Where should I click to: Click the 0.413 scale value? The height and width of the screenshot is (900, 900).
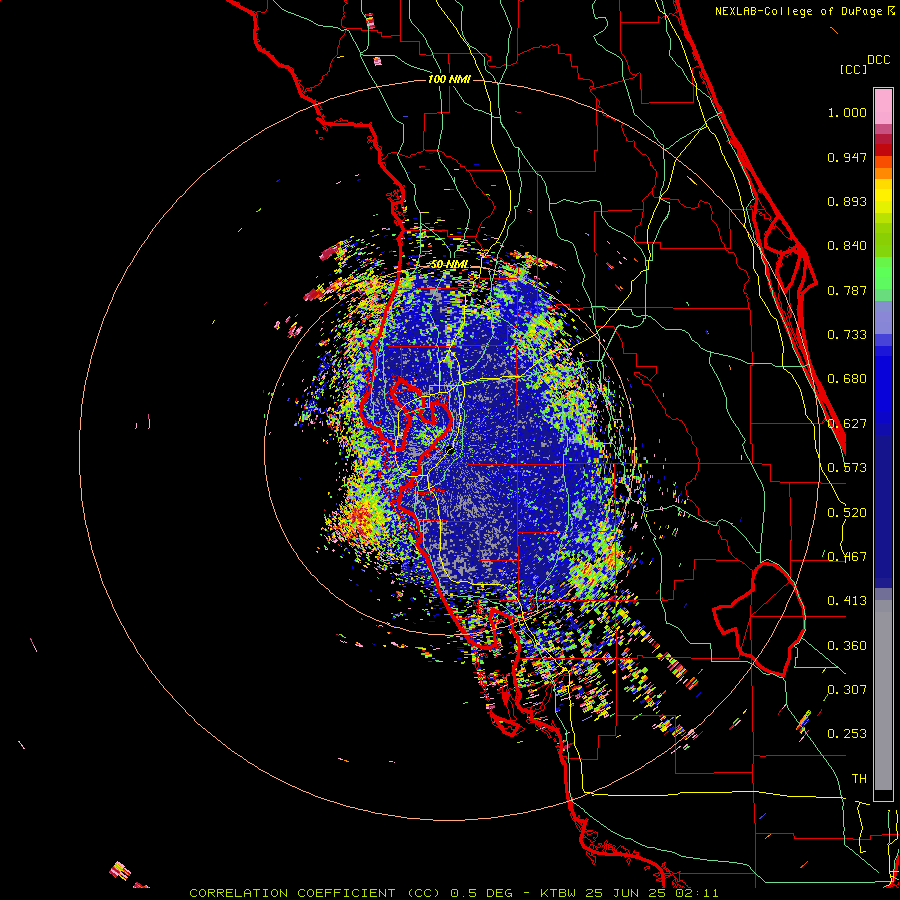pos(847,601)
